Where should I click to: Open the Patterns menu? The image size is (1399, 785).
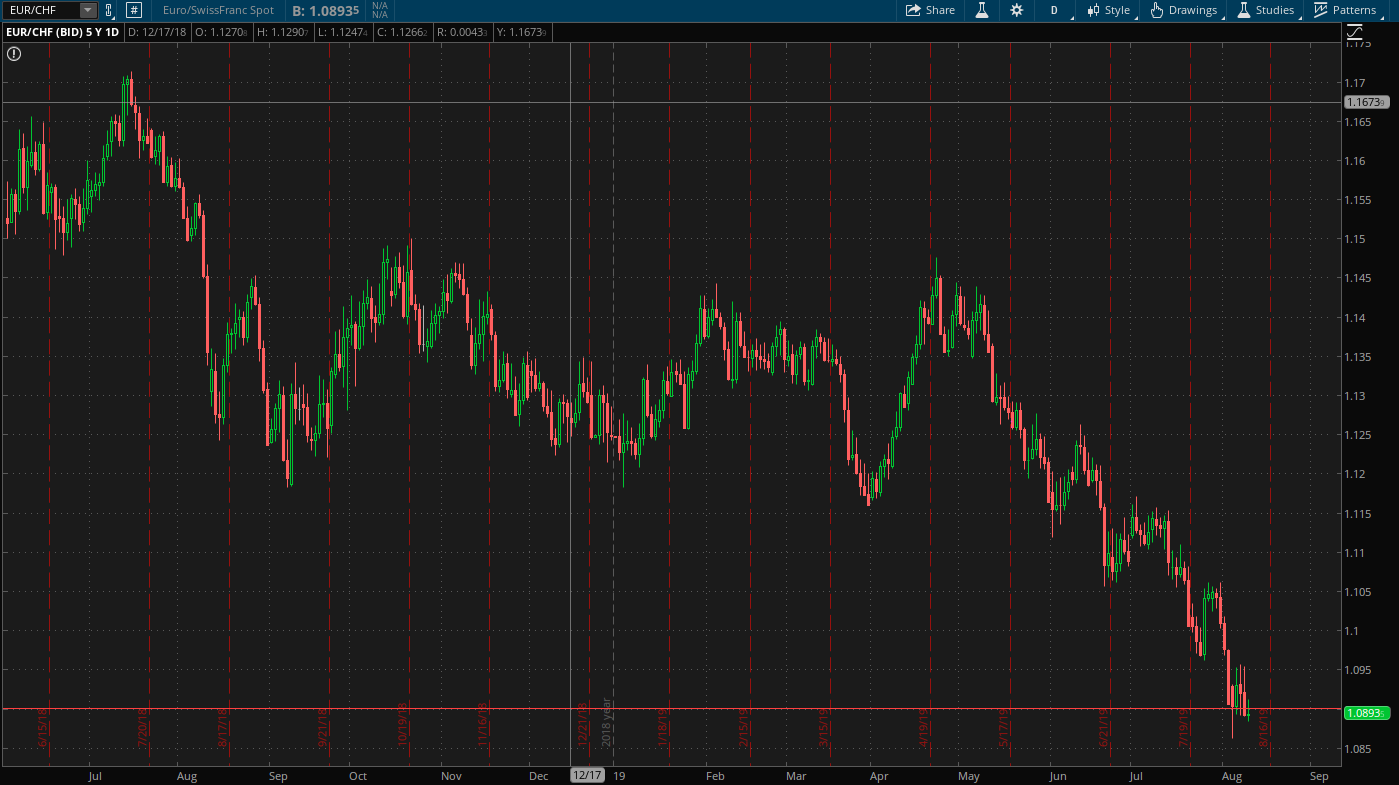point(1347,10)
